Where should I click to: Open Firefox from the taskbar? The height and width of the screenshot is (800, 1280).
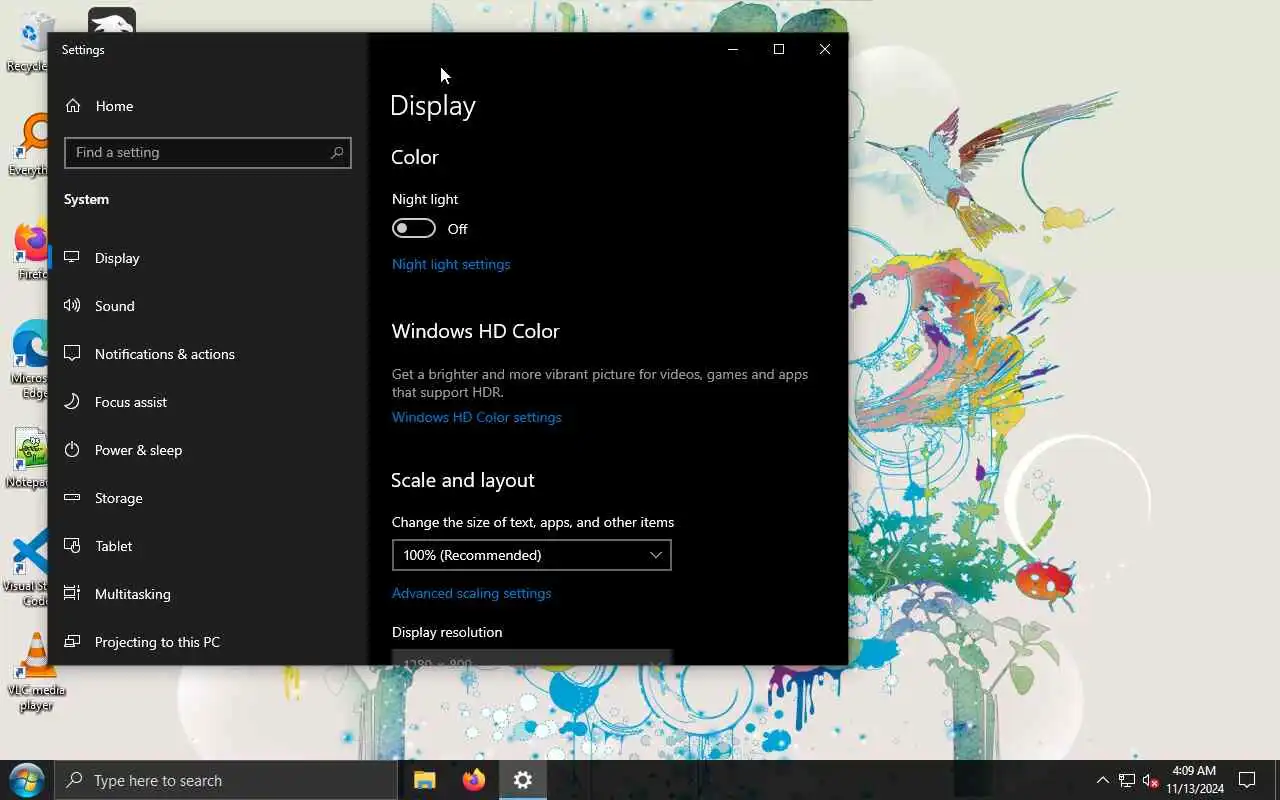[474, 780]
